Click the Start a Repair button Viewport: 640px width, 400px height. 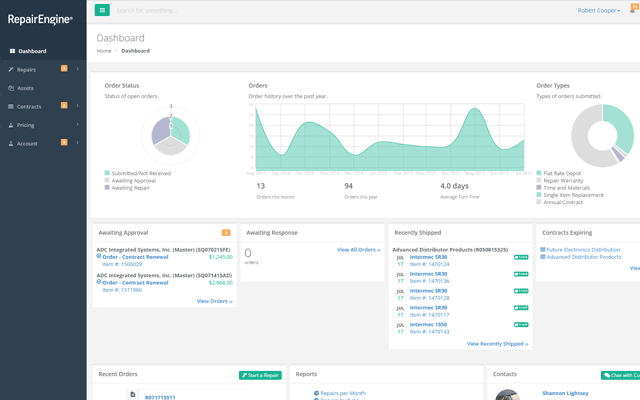[x=260, y=375]
